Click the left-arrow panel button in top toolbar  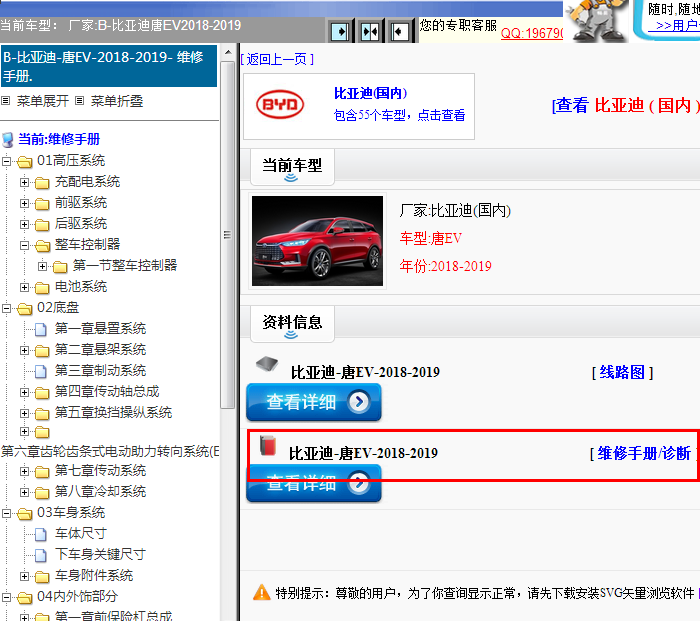tap(400, 32)
